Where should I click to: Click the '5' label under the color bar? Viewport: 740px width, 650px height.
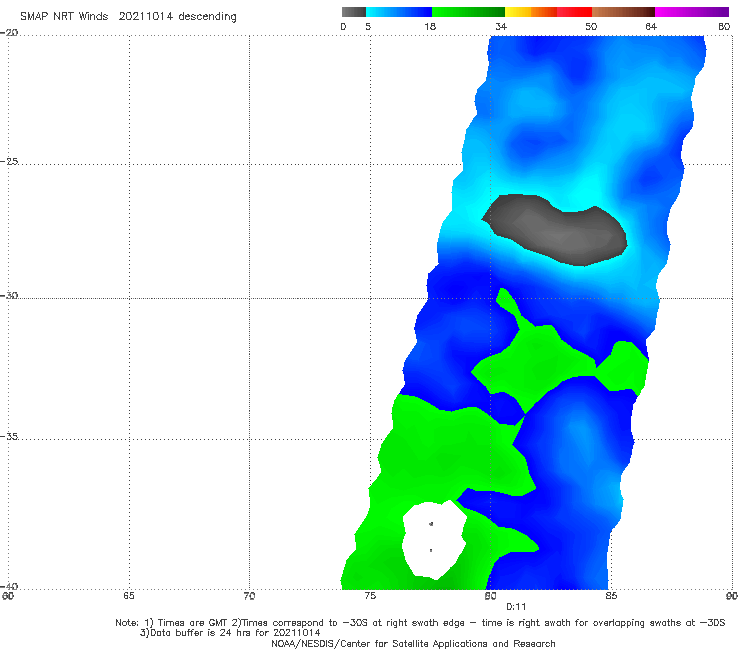pyautogui.click(x=368, y=26)
